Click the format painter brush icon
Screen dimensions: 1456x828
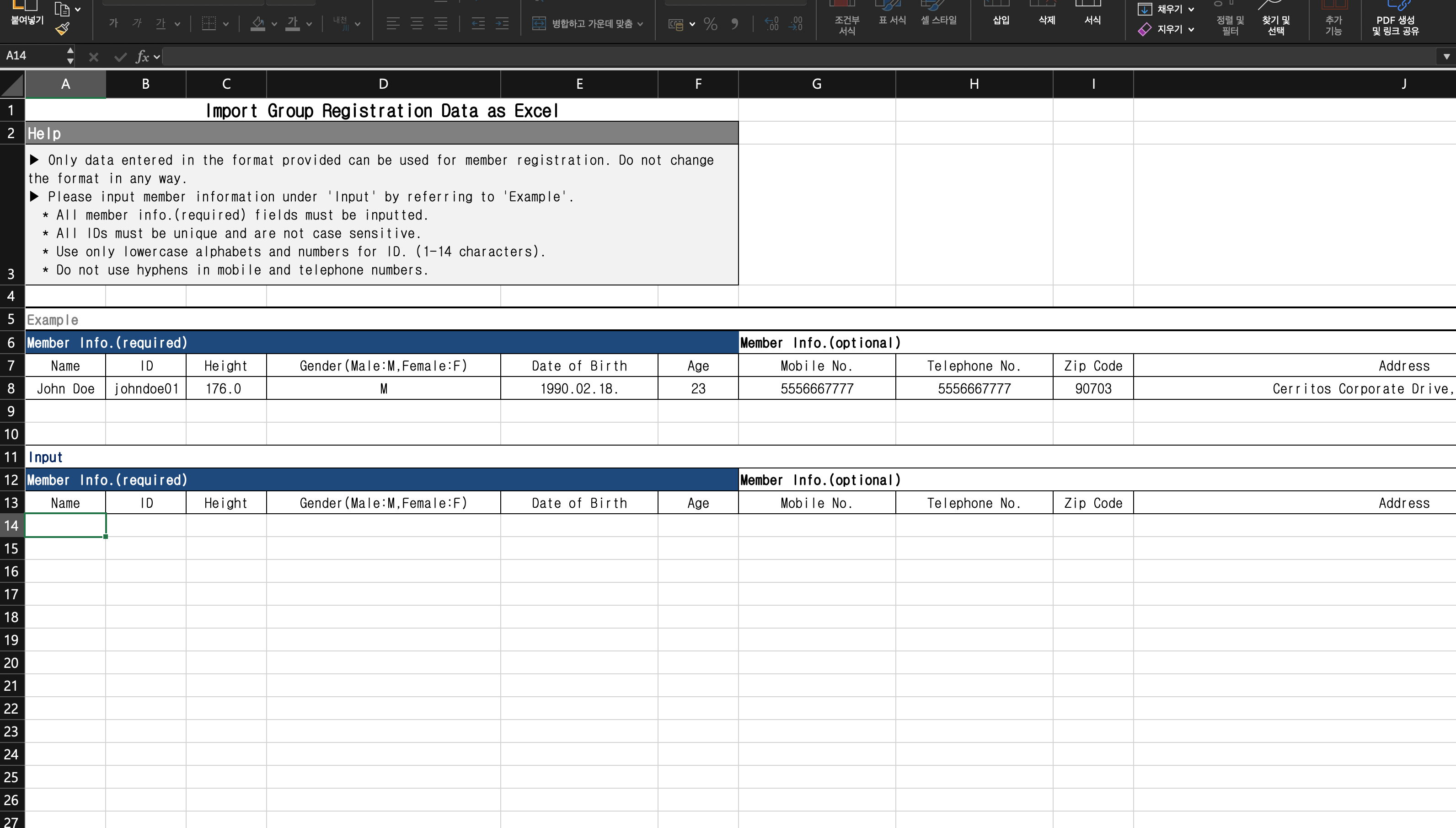(63, 28)
